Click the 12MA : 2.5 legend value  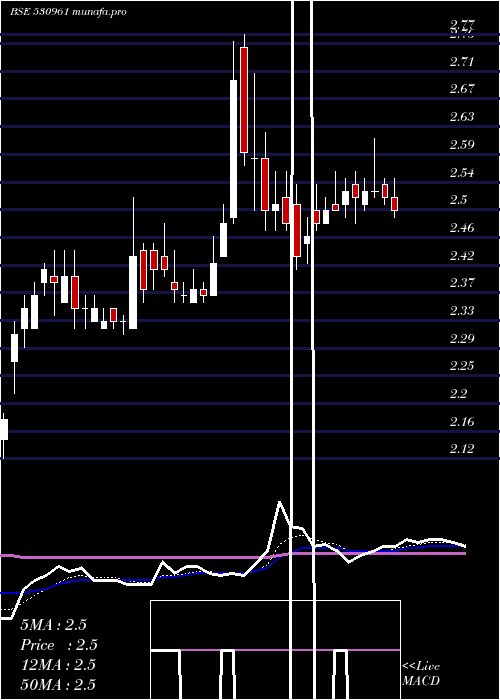(x=58, y=665)
